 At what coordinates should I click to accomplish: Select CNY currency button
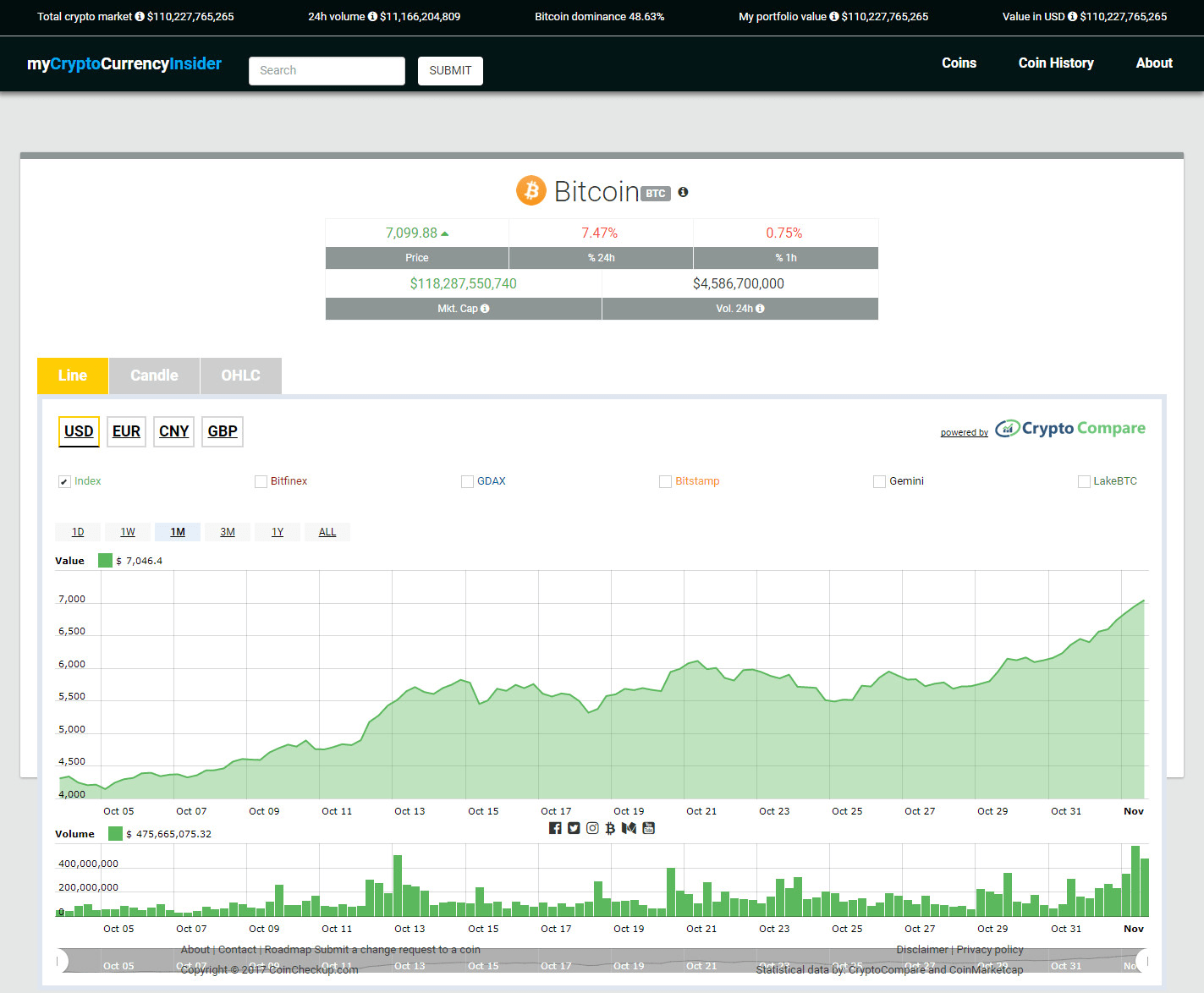(173, 431)
